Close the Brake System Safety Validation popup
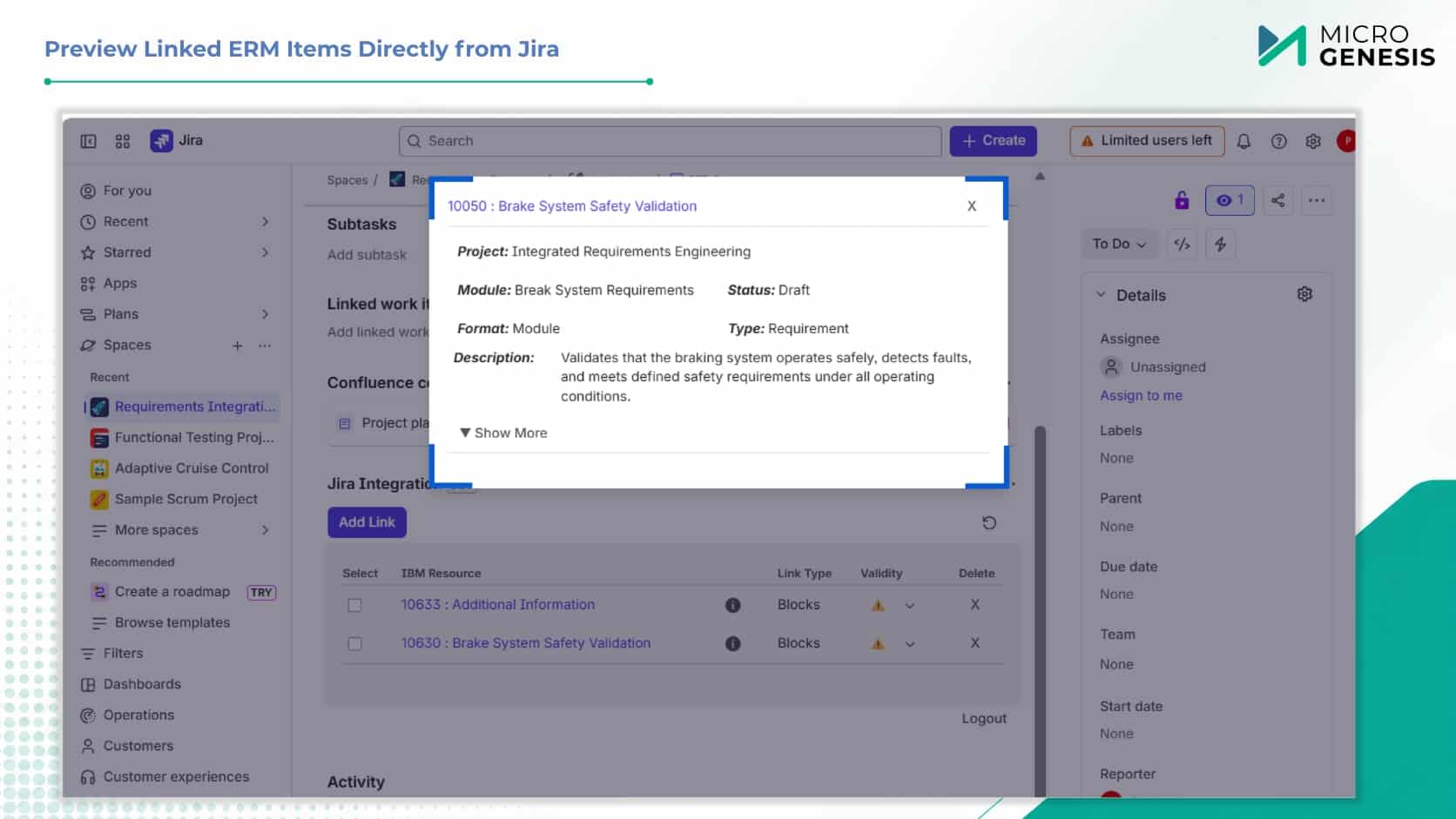 (x=972, y=206)
